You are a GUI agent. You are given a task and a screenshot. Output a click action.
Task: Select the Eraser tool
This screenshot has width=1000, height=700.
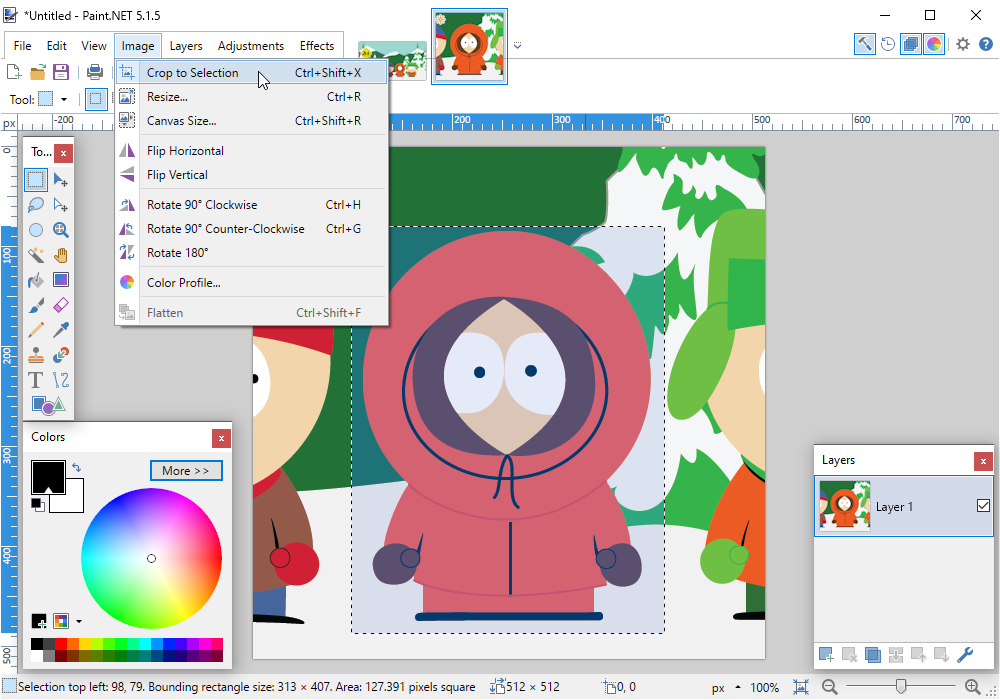point(61,305)
